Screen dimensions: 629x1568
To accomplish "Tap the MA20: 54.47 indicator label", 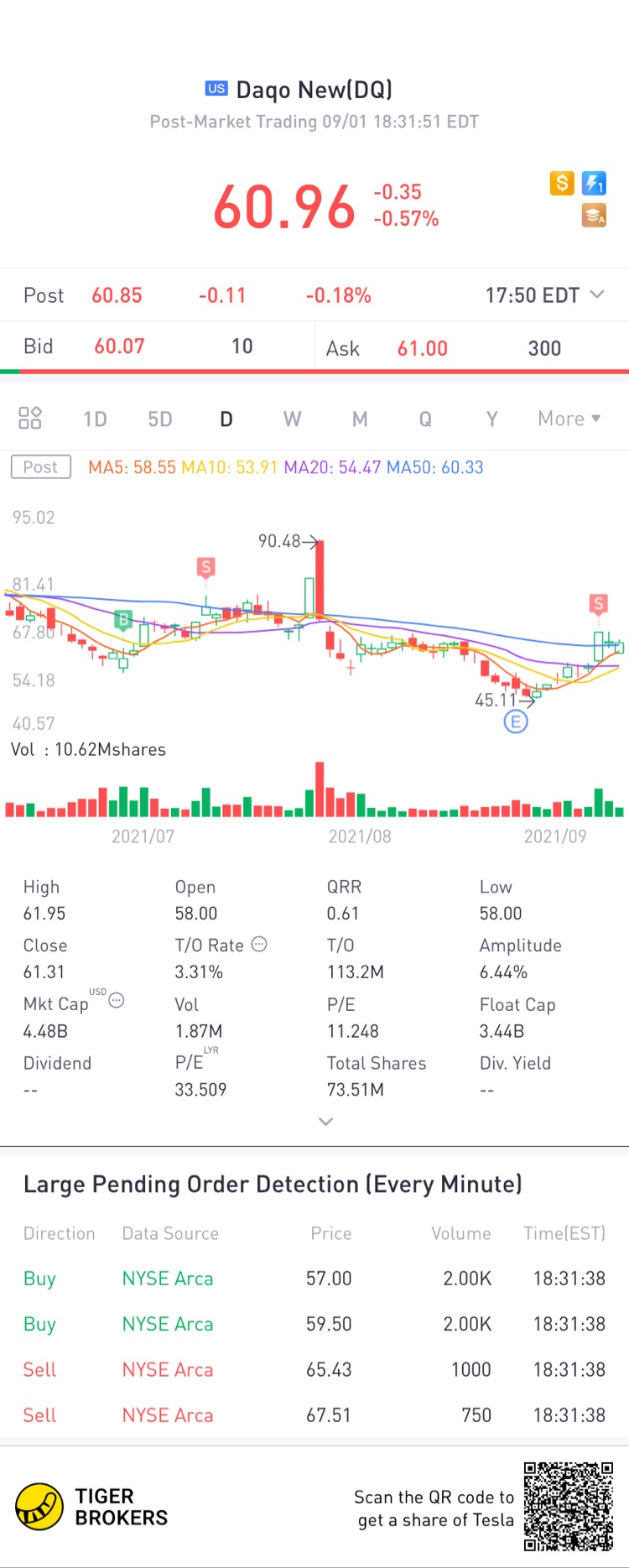I will (x=332, y=467).
